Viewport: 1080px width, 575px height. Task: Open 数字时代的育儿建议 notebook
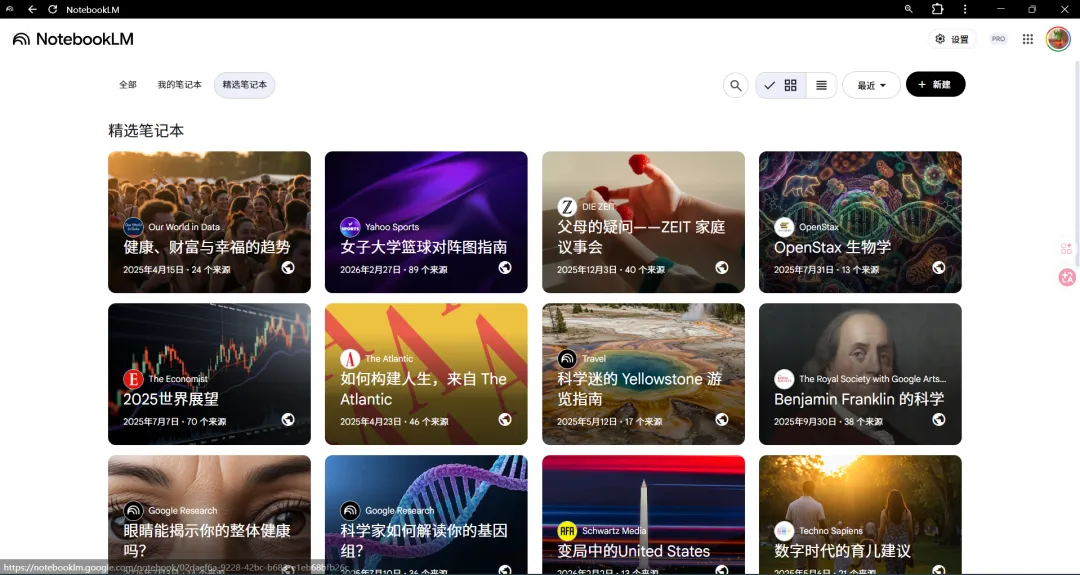click(860, 514)
